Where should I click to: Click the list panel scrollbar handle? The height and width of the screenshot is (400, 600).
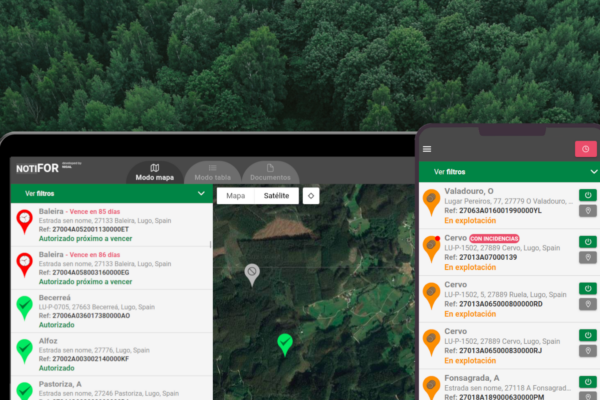click(x=210, y=244)
